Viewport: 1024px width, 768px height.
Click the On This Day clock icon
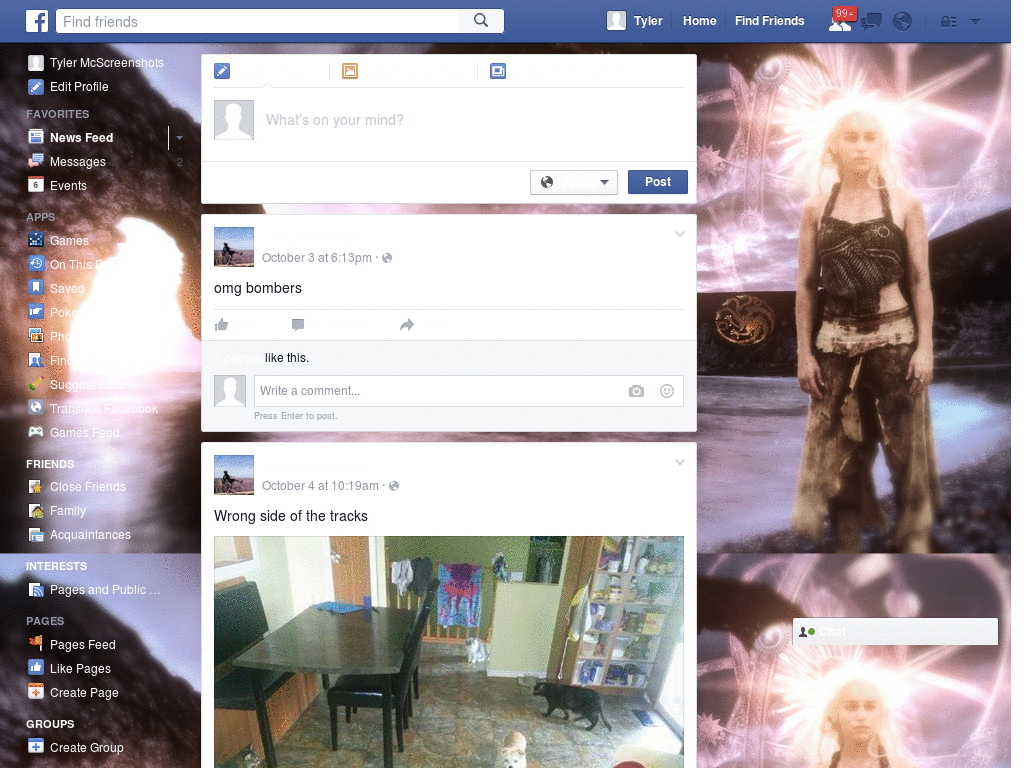point(36,264)
